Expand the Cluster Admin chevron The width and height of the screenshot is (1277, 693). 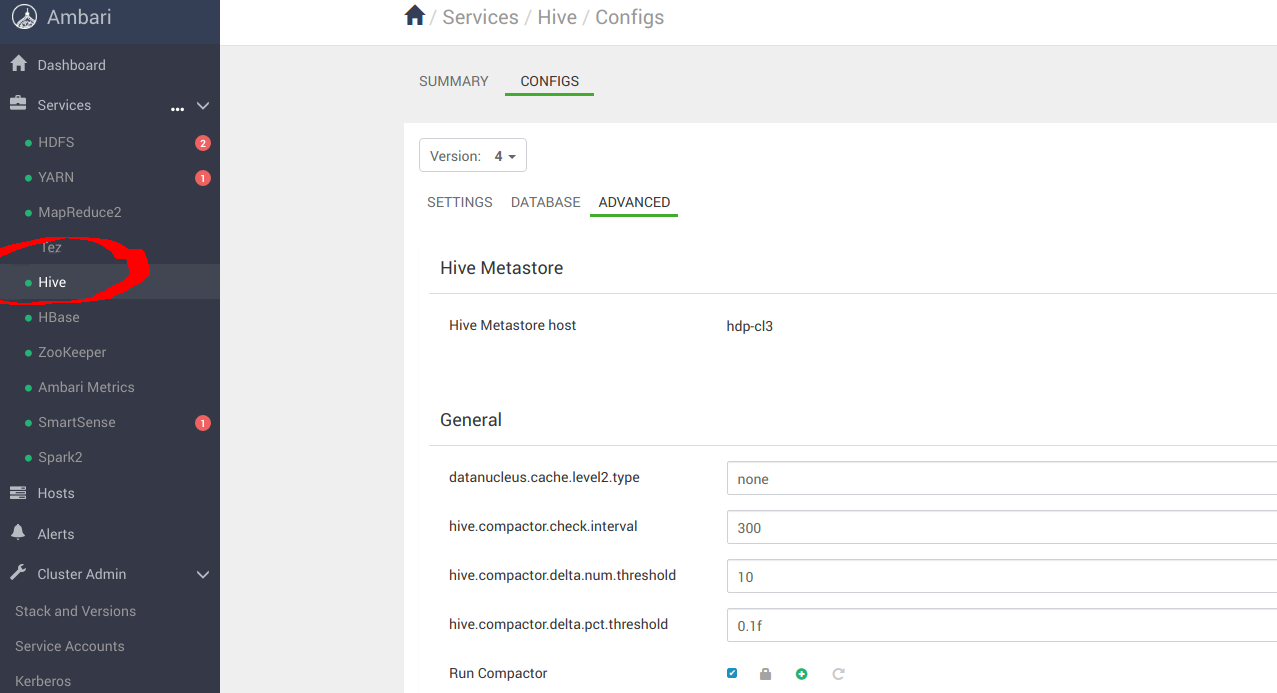(203, 574)
